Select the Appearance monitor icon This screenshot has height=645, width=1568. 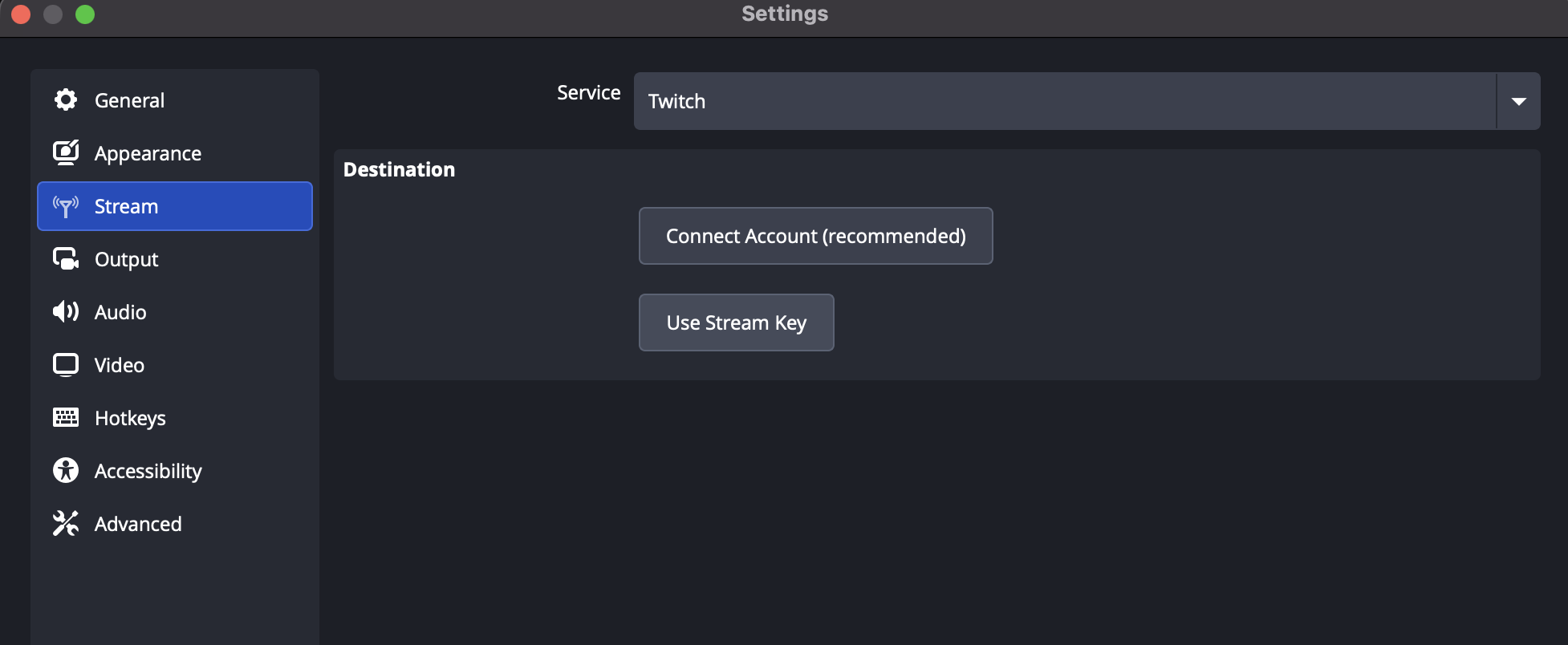[65, 152]
